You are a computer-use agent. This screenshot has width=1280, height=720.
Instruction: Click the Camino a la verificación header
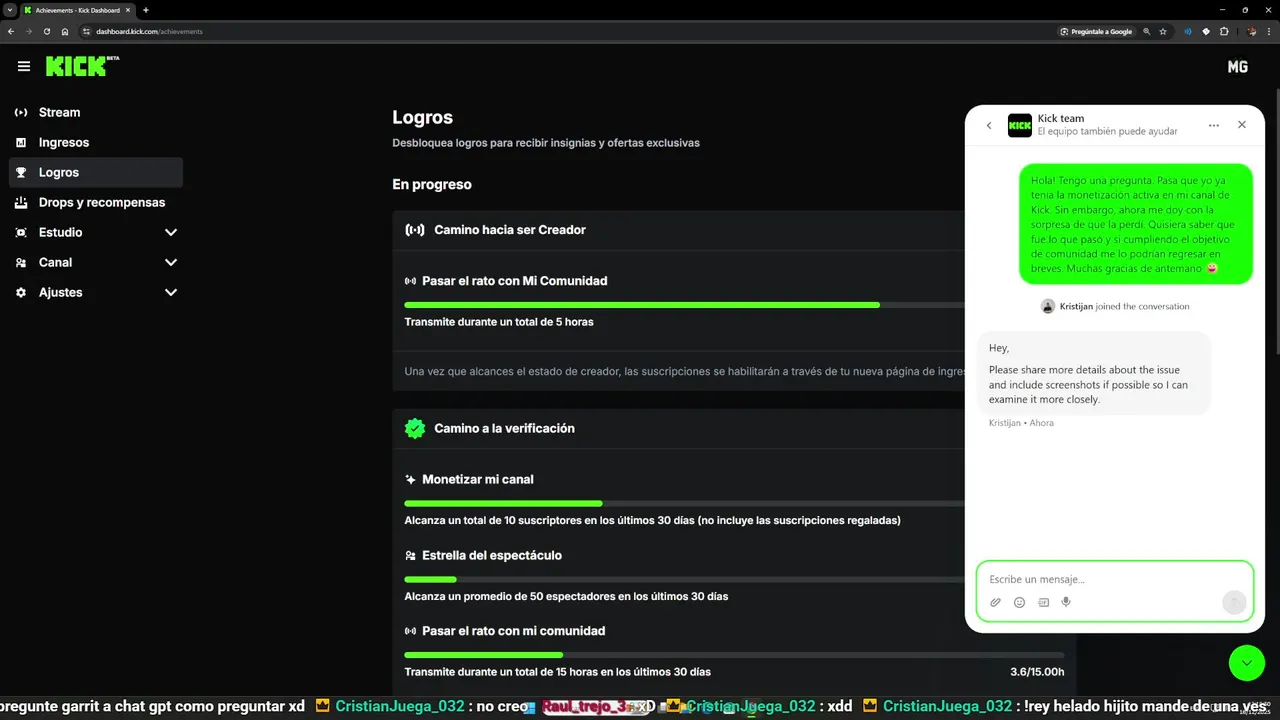tap(504, 428)
